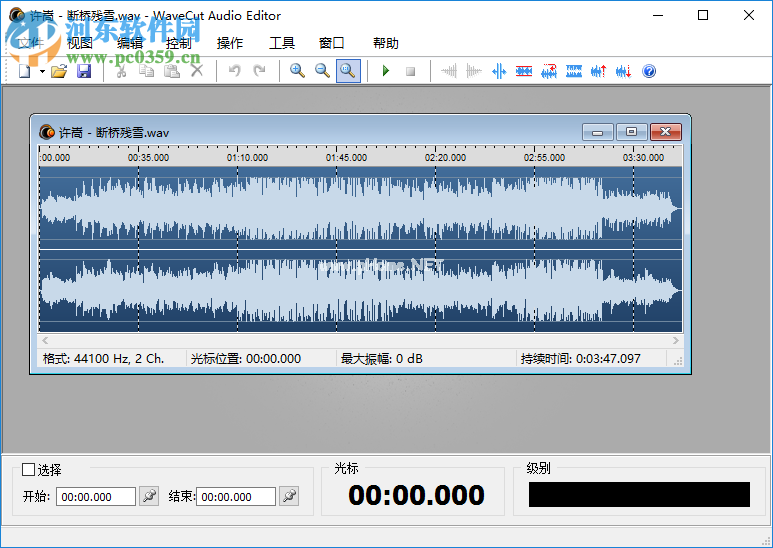Click the Open file folder icon
Screen dimensions: 773x548
click(59, 71)
